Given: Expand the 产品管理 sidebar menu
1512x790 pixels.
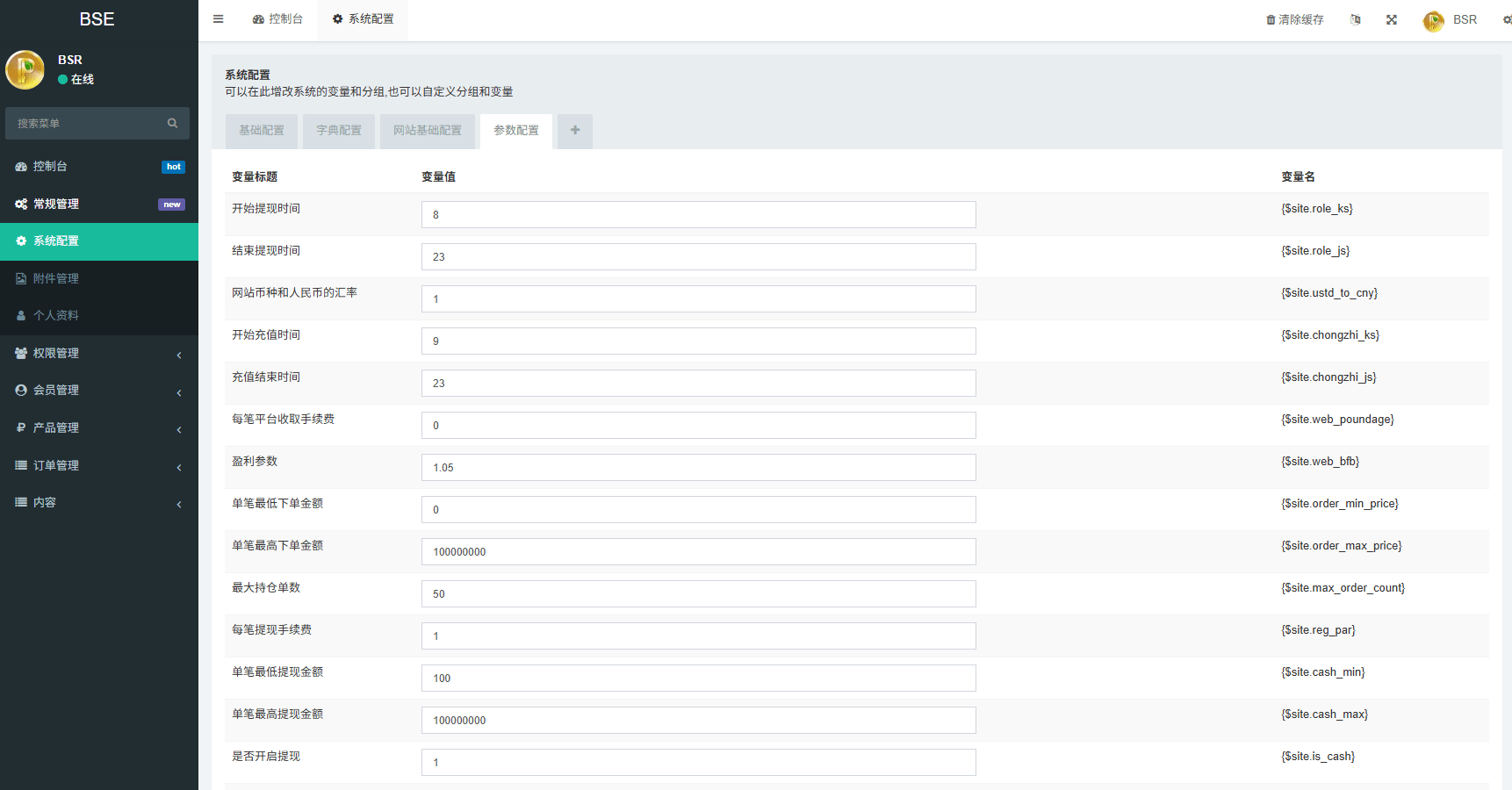Looking at the screenshot, I should [98, 428].
